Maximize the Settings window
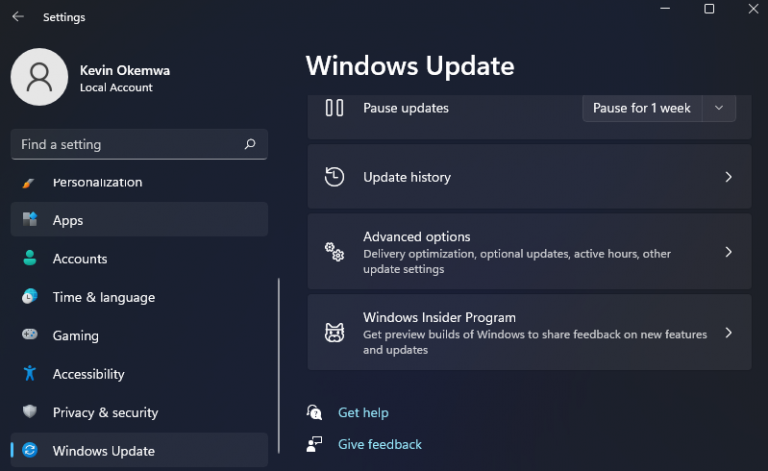Screen dimensions: 768x471 point(709,9)
